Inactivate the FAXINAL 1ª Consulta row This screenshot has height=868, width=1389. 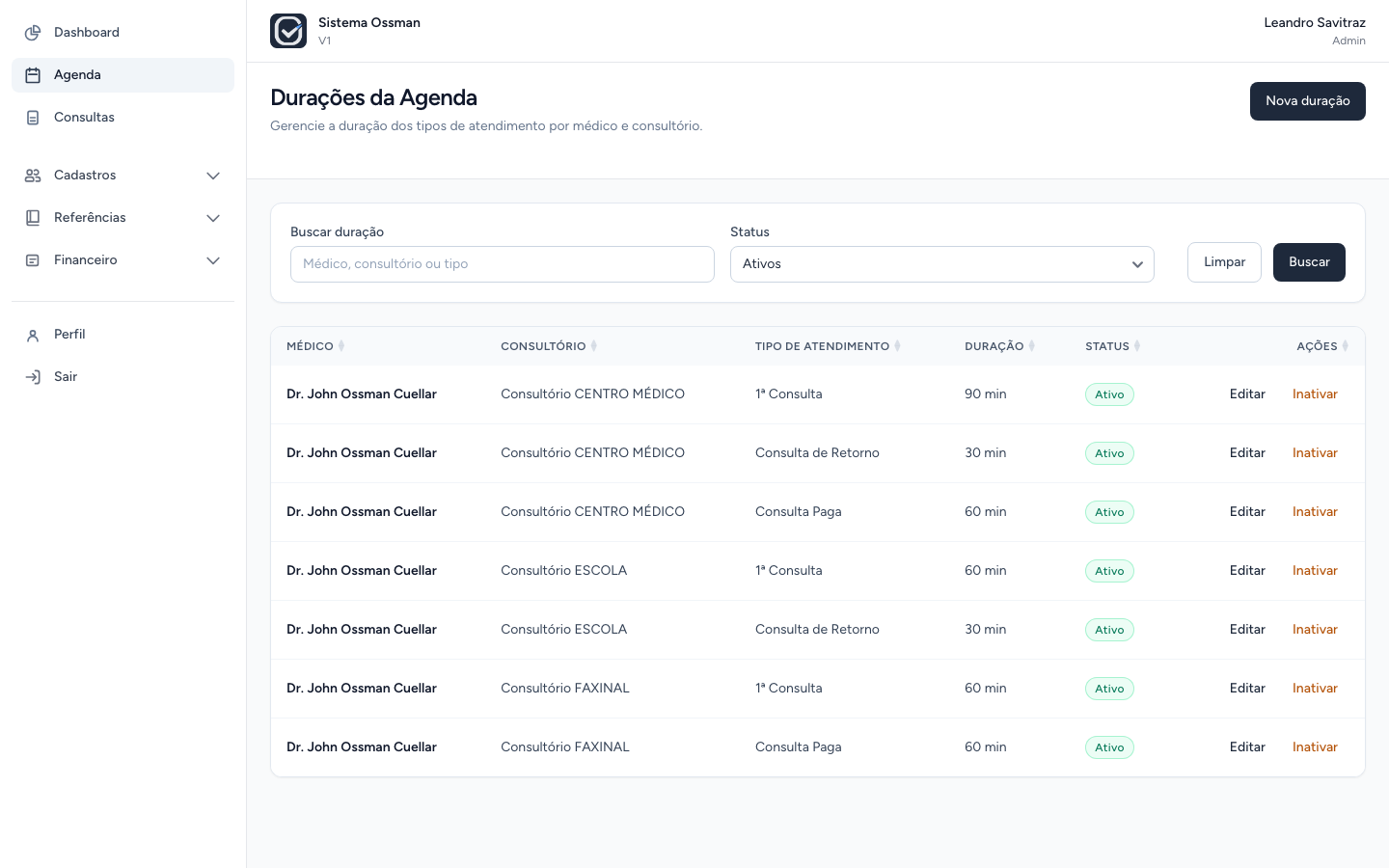point(1315,689)
